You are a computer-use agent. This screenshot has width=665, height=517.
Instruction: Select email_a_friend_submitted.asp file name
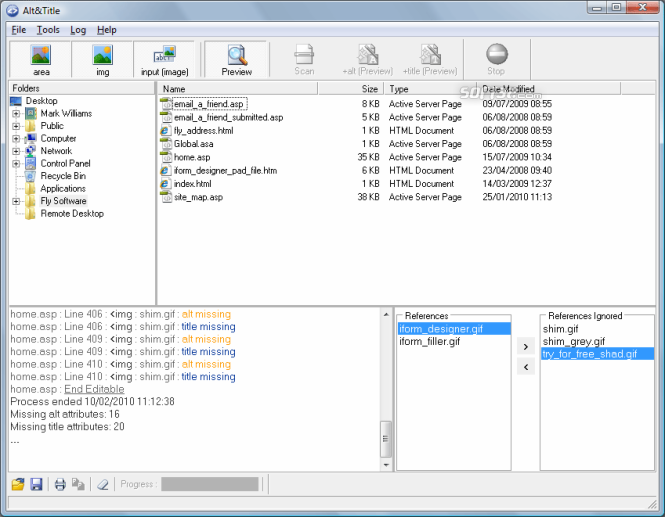[x=229, y=117]
